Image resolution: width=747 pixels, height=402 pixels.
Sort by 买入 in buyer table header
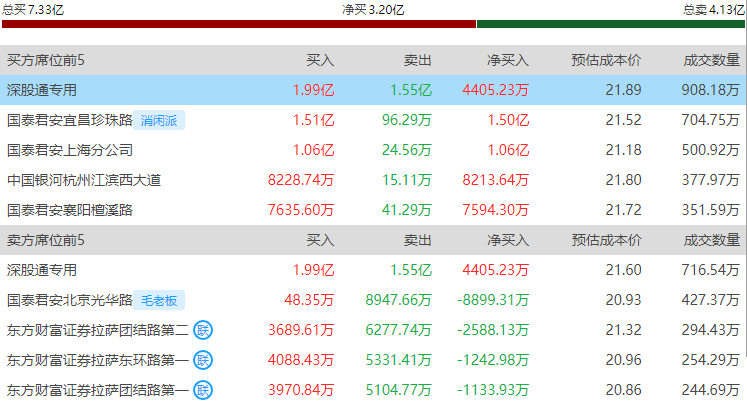(x=320, y=60)
